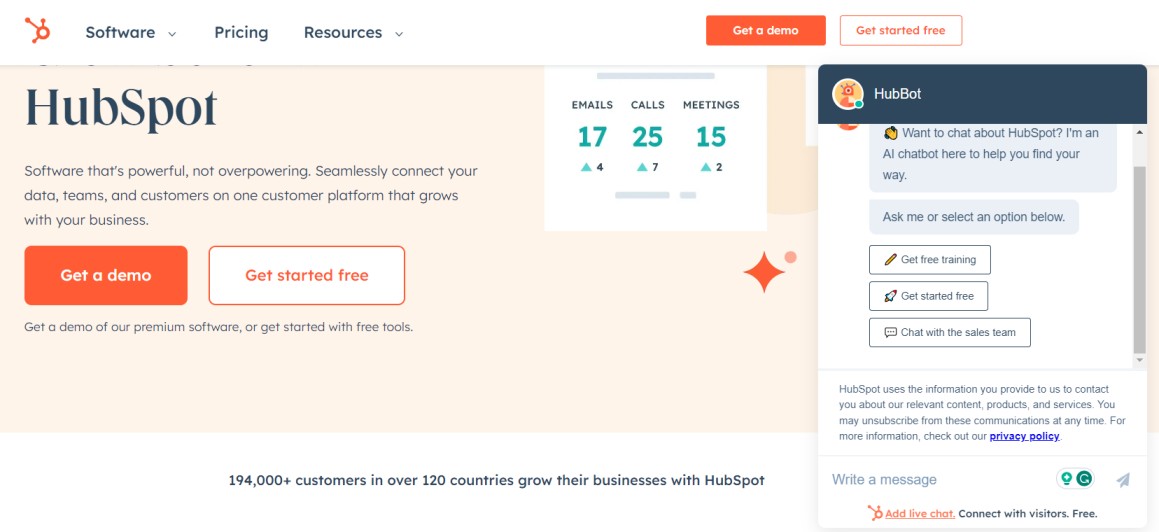
Task: Expand the Resources dropdown menu
Action: tap(353, 32)
